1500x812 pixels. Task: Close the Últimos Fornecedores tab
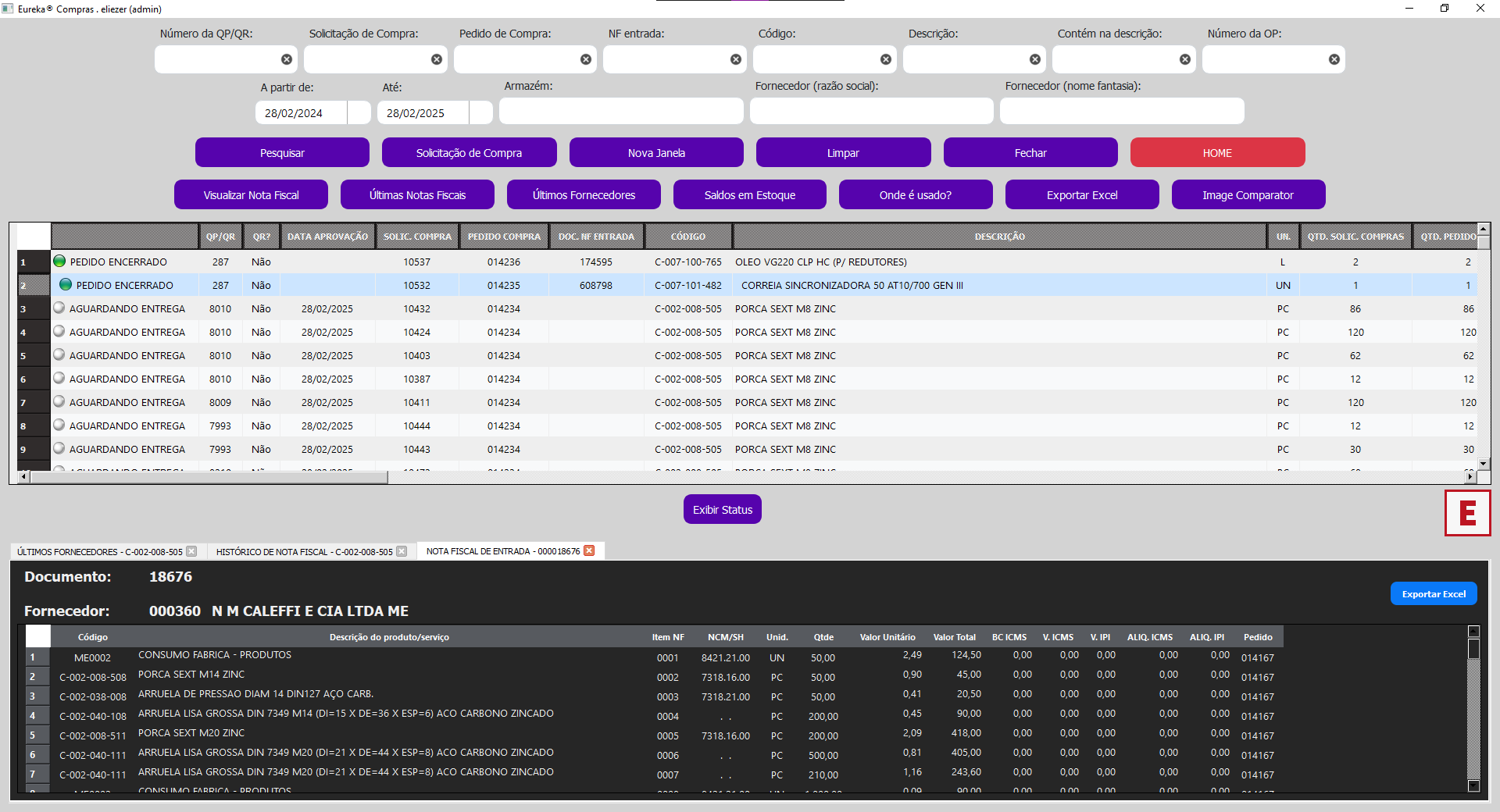192,551
